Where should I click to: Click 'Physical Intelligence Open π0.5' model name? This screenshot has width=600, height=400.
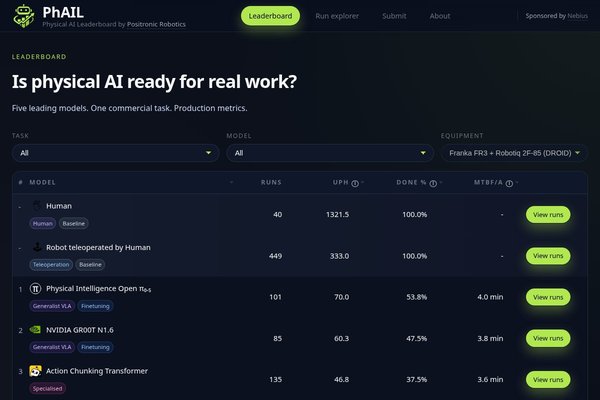(x=99, y=289)
